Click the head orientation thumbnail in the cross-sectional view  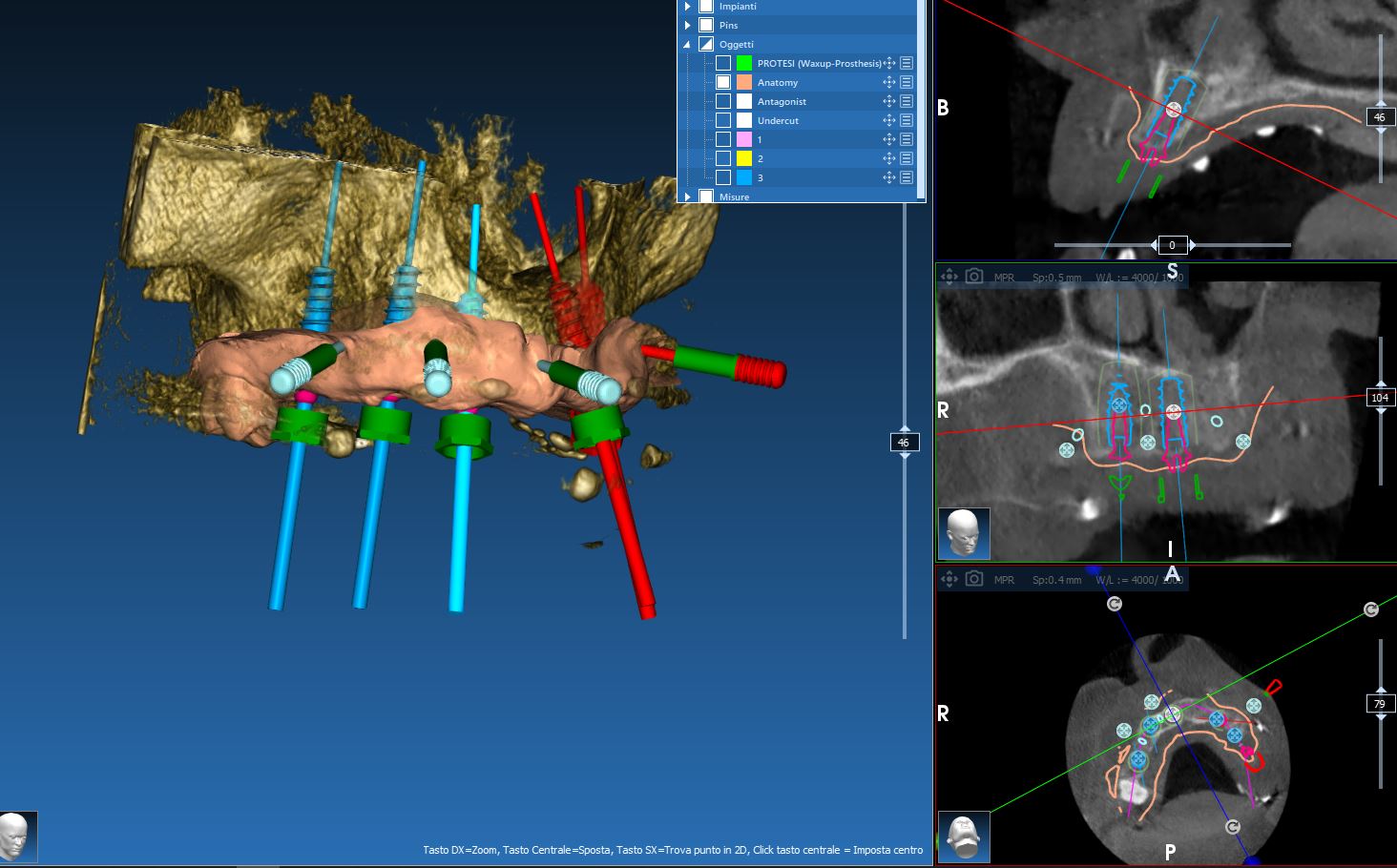click(x=966, y=533)
